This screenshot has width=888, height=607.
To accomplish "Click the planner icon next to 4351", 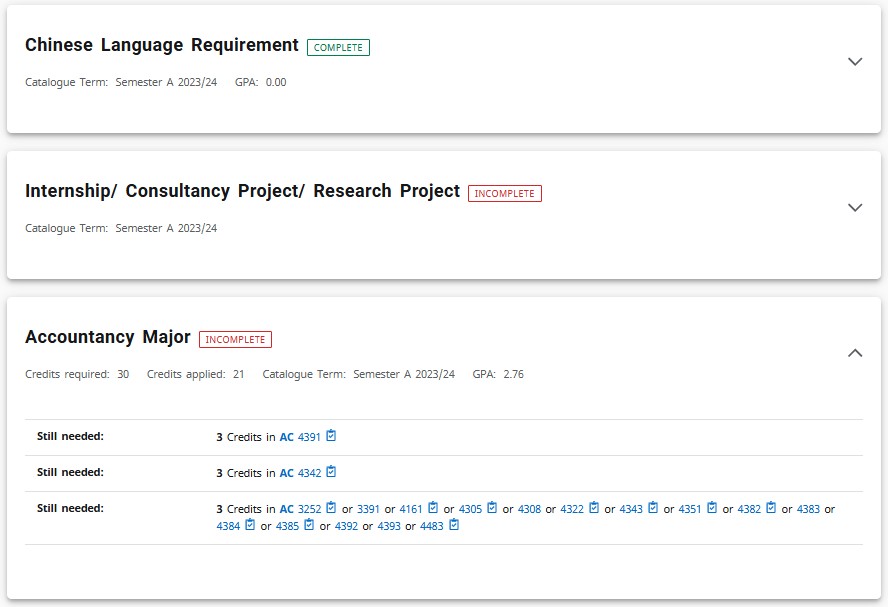I will [x=712, y=507].
